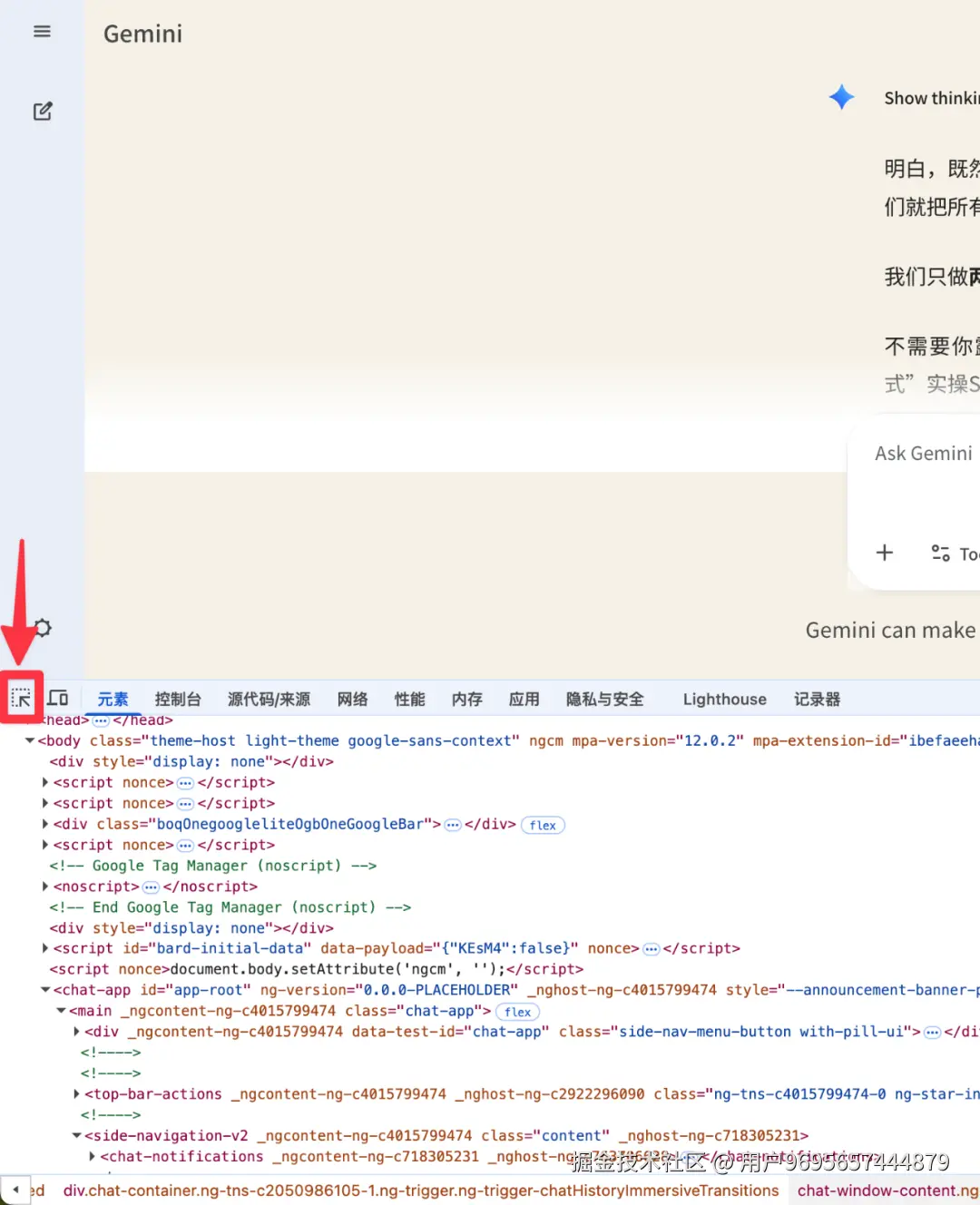The height and width of the screenshot is (1205, 980).
Task: Click in the Ask Gemini input field
Action: (924, 454)
